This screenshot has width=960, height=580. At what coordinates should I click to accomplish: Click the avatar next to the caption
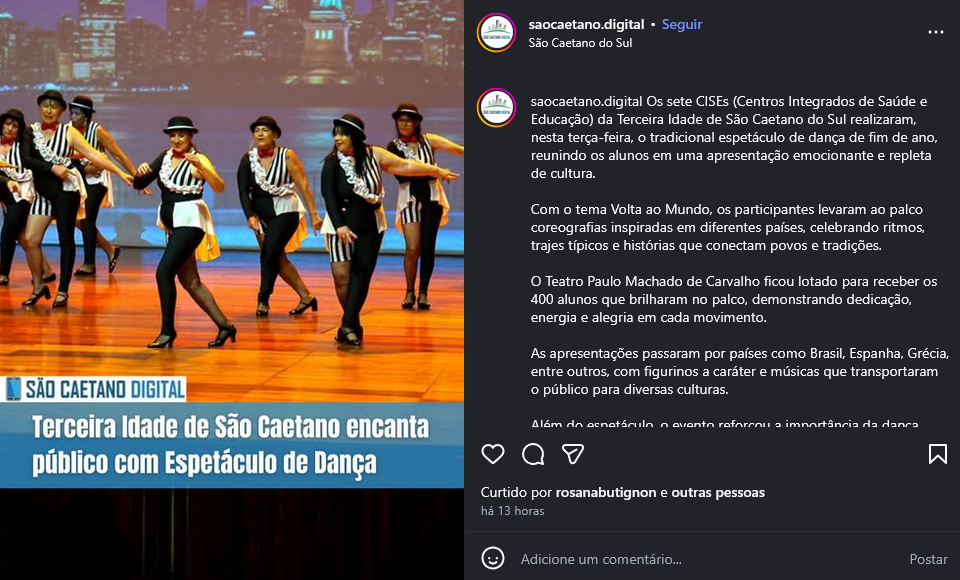click(x=497, y=108)
